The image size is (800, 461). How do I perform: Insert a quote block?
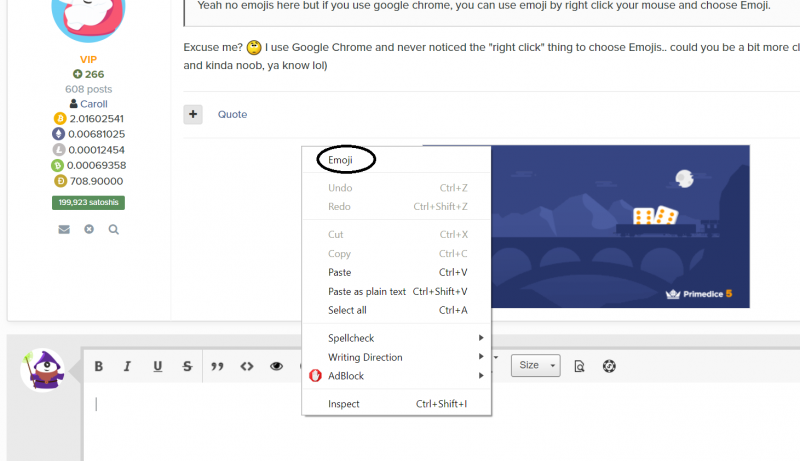217,366
